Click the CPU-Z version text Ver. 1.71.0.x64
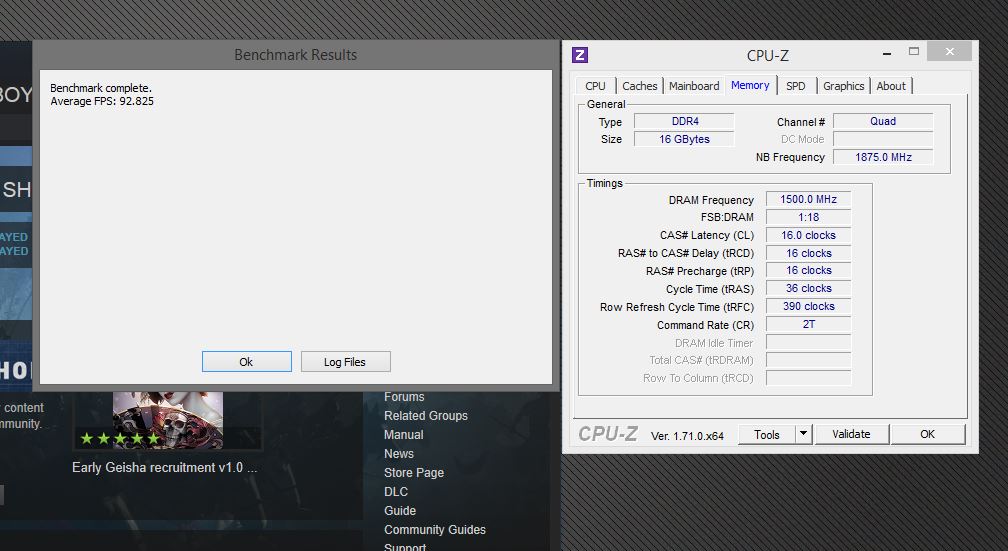 pos(687,436)
